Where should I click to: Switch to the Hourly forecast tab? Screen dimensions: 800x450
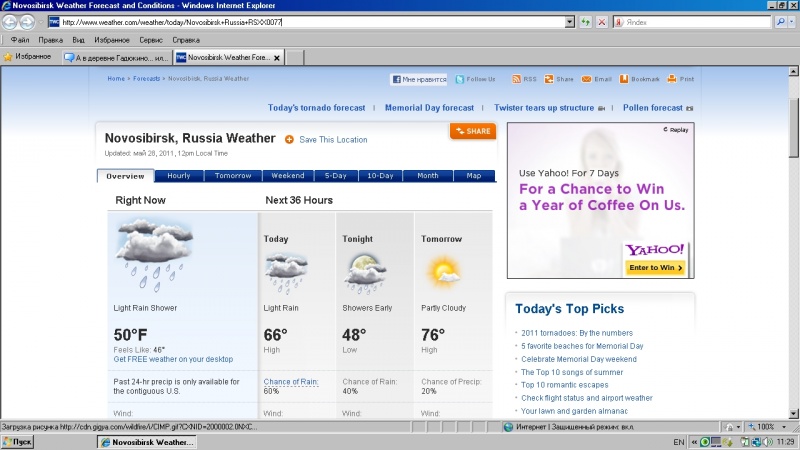[x=179, y=176]
